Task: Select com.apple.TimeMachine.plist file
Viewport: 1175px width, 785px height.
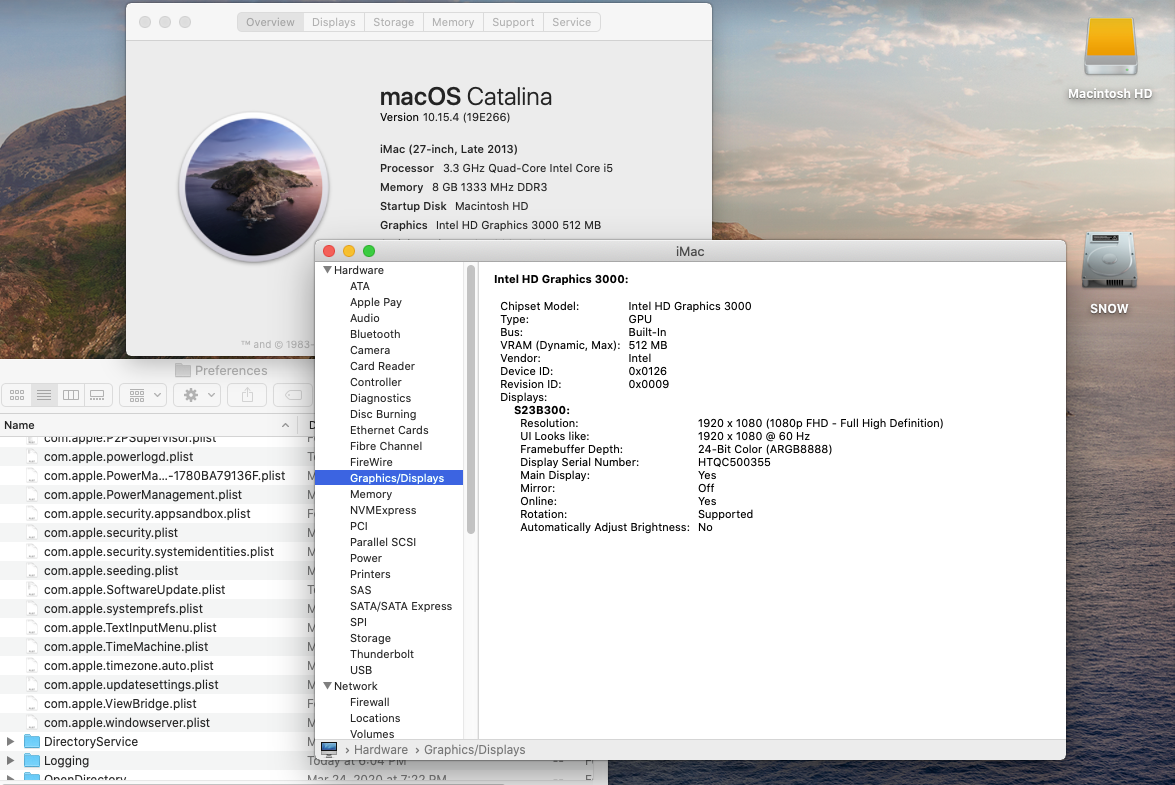Action: [126, 646]
